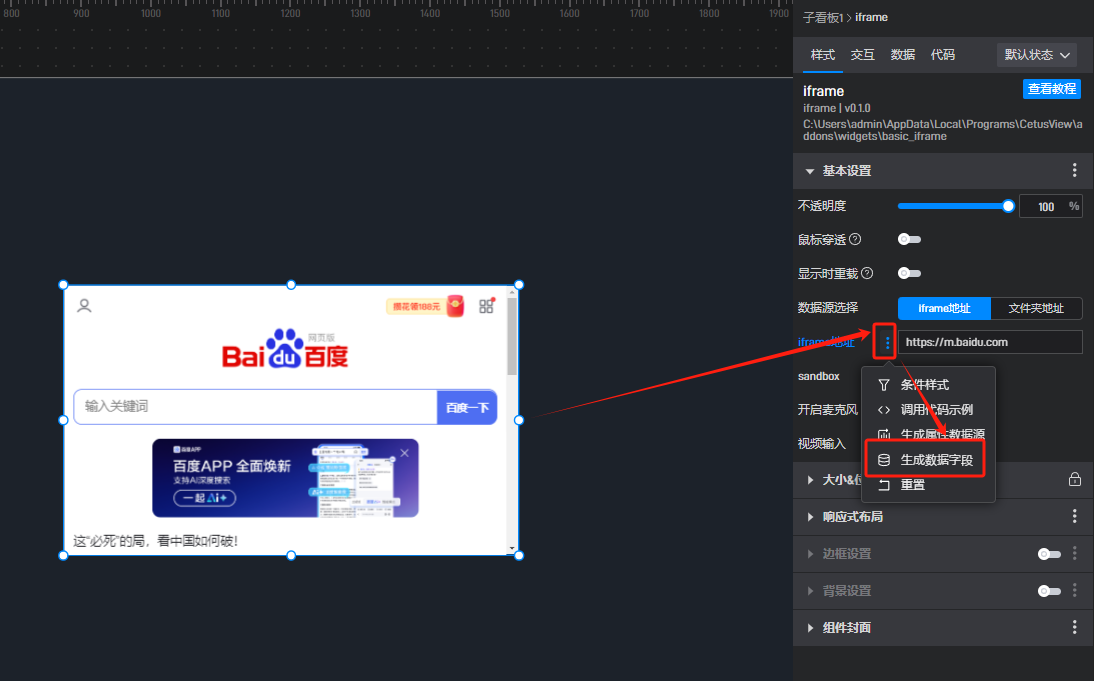
Task: Enable the 边框设置 switch
Action: pos(1049,554)
